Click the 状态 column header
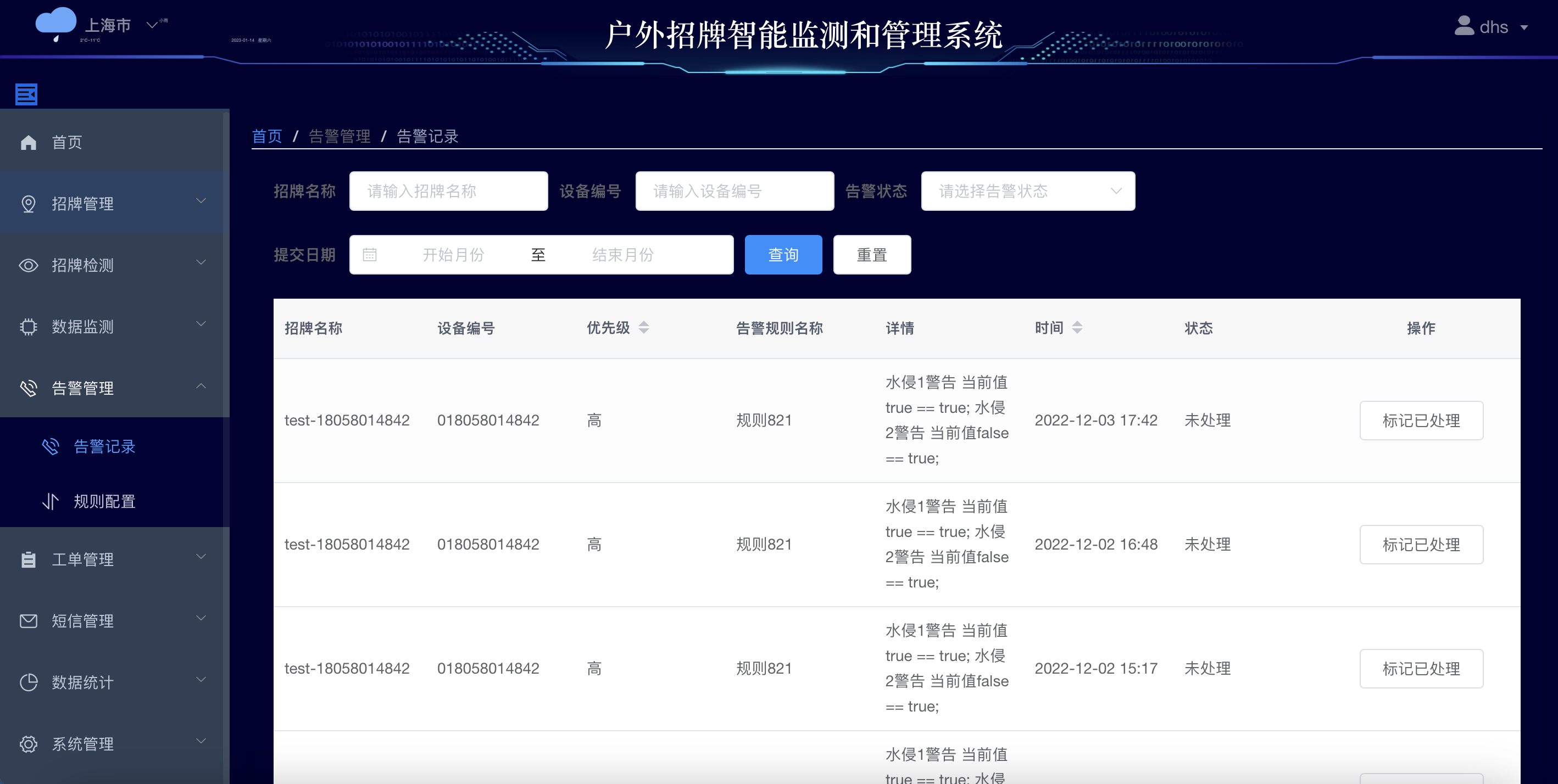Image resolution: width=1558 pixels, height=784 pixels. click(1199, 328)
